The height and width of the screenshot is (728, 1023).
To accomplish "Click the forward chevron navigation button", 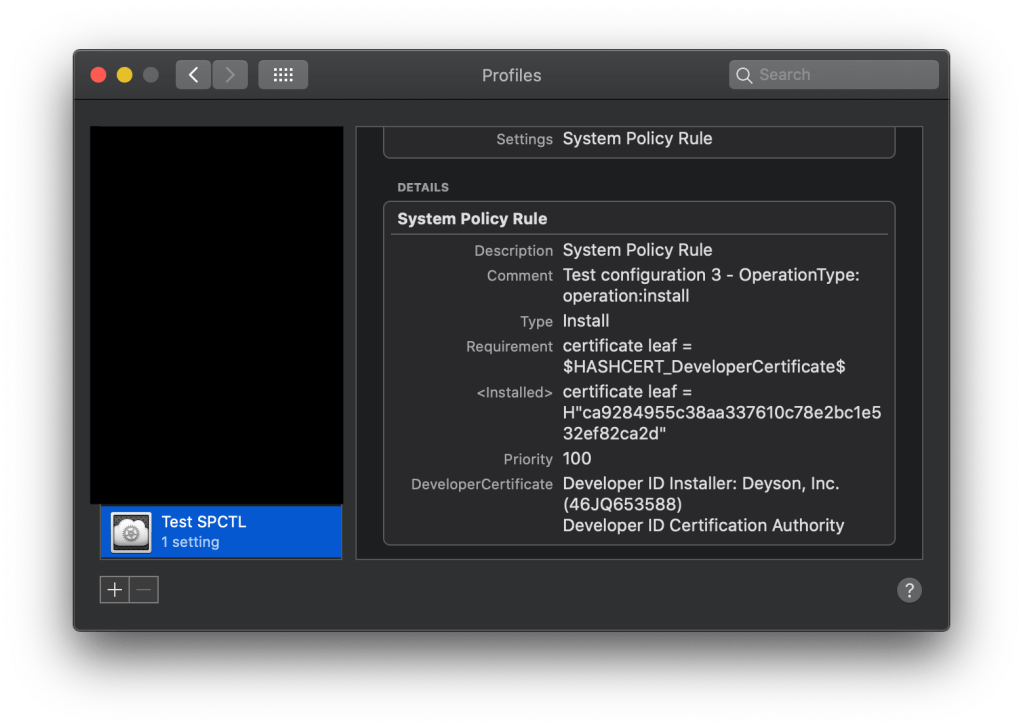I will coord(230,75).
